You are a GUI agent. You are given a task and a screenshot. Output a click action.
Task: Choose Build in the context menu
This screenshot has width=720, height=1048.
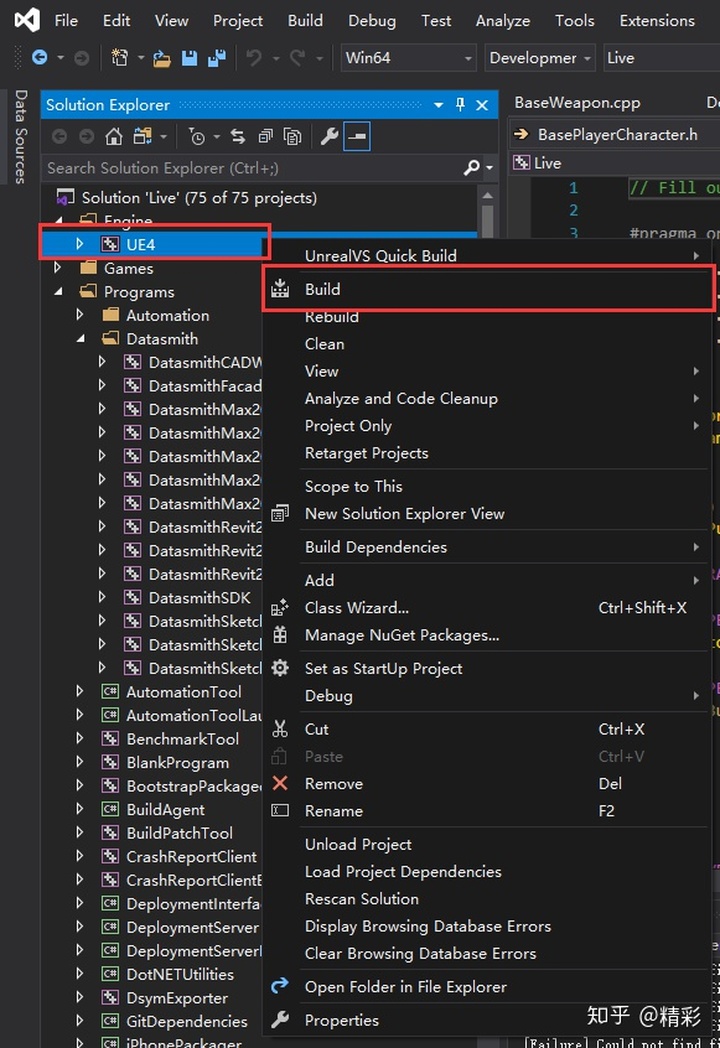(x=489, y=289)
